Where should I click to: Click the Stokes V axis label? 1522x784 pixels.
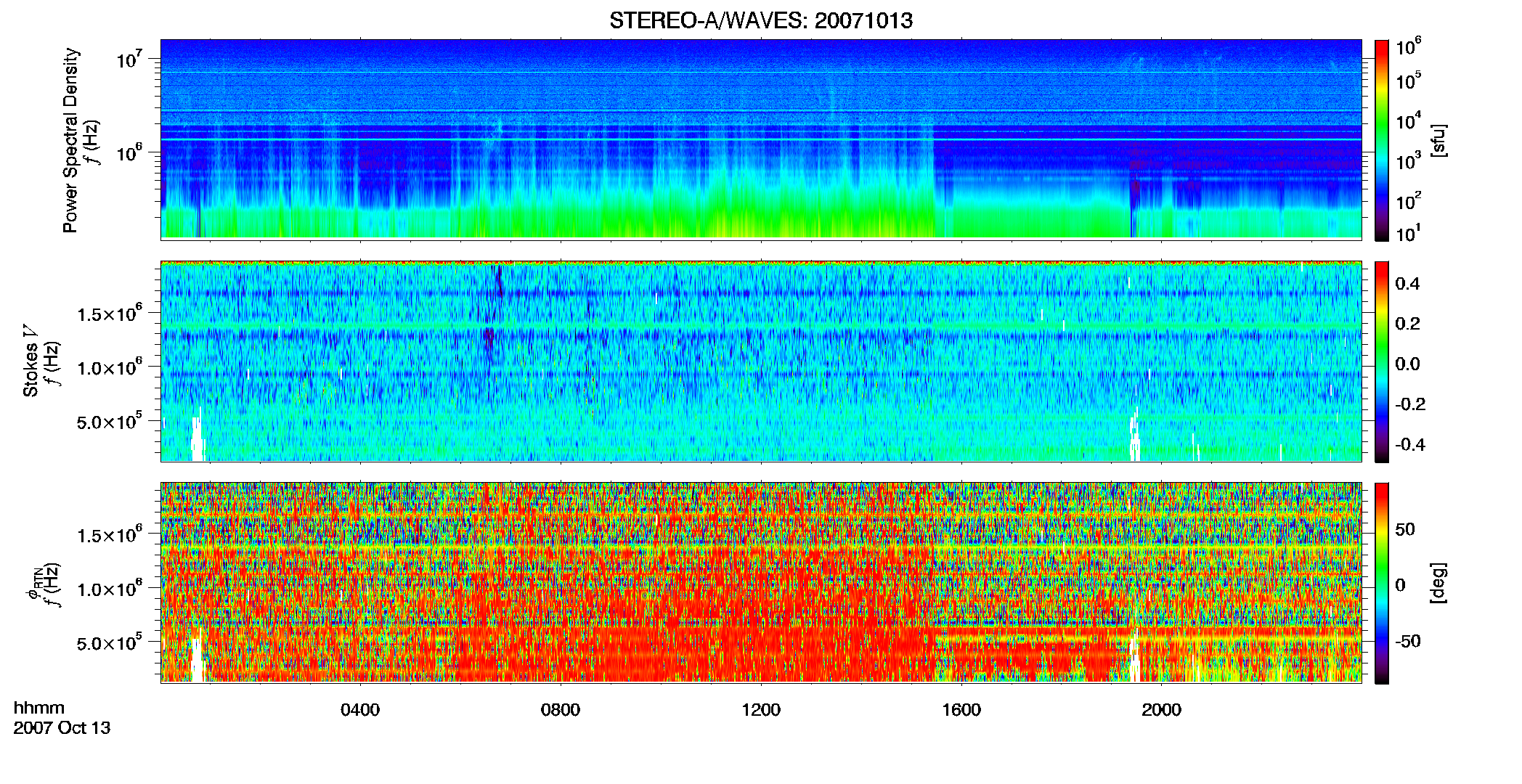click(30, 361)
